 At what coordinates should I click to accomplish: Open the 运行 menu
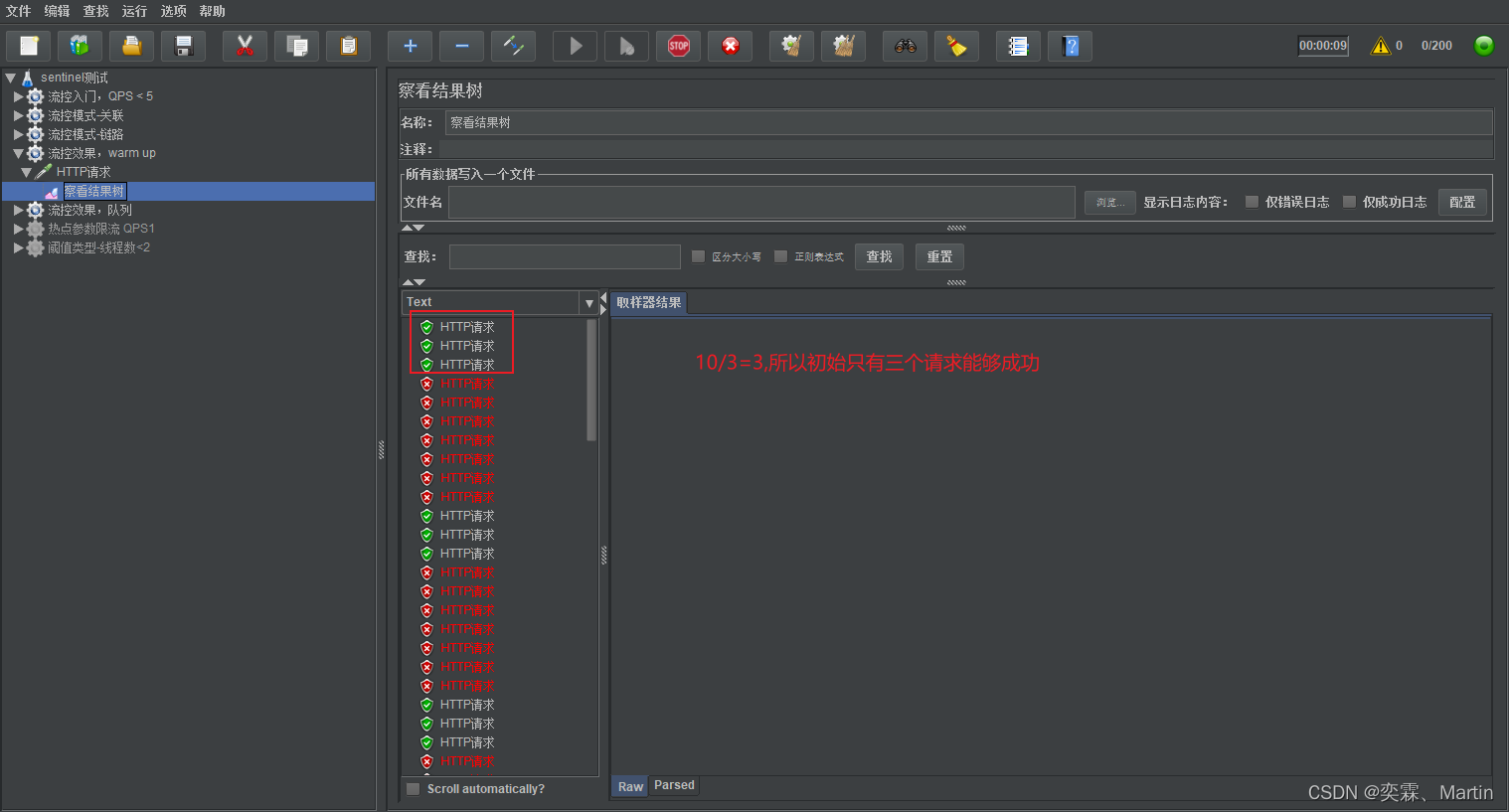134,11
